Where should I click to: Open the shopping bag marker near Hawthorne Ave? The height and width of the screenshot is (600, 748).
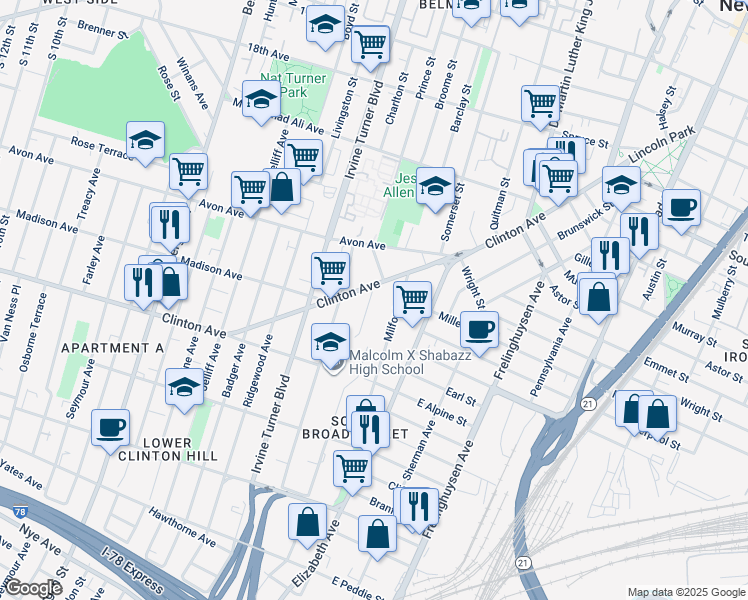pos(308,521)
